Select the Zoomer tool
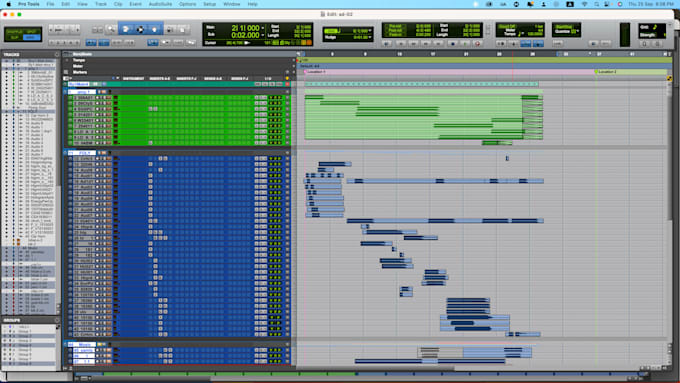 coord(111,29)
